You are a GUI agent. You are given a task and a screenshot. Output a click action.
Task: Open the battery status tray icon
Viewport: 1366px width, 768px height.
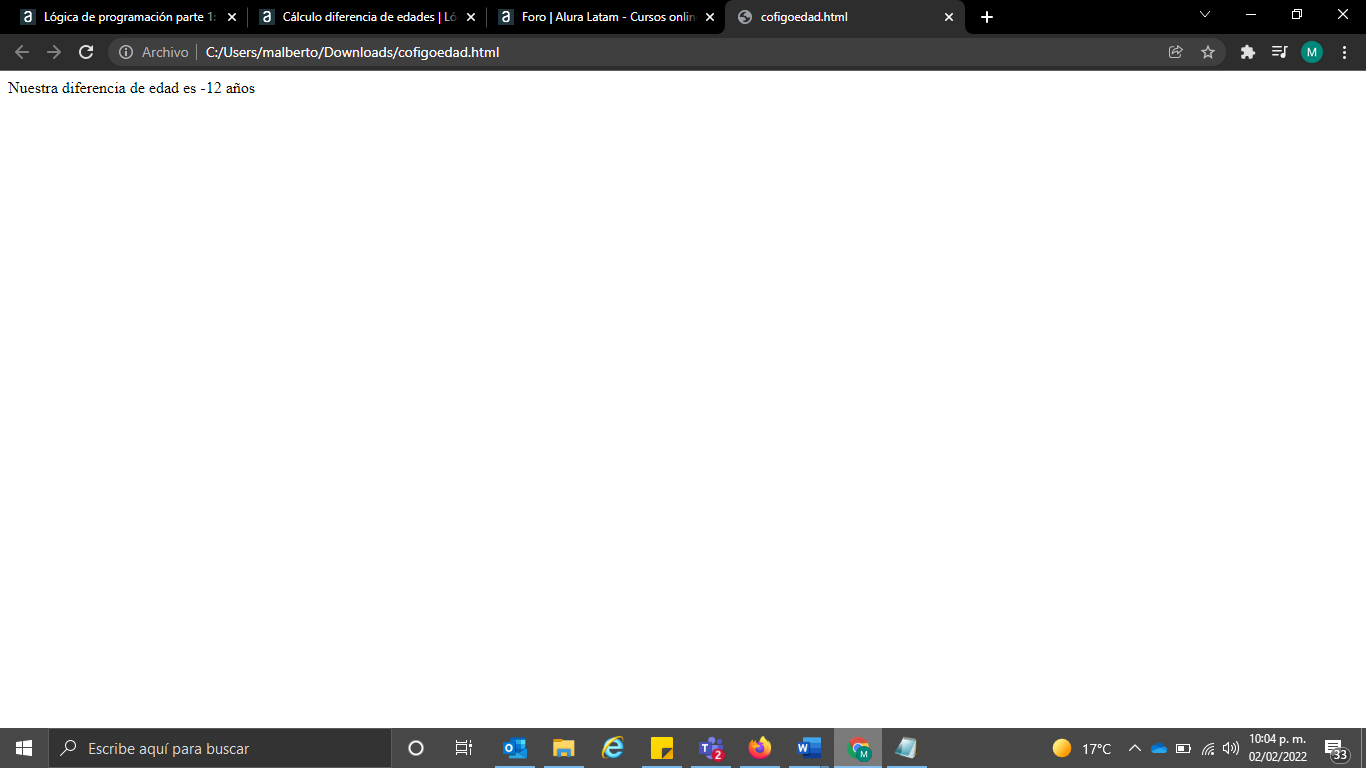tap(1184, 748)
